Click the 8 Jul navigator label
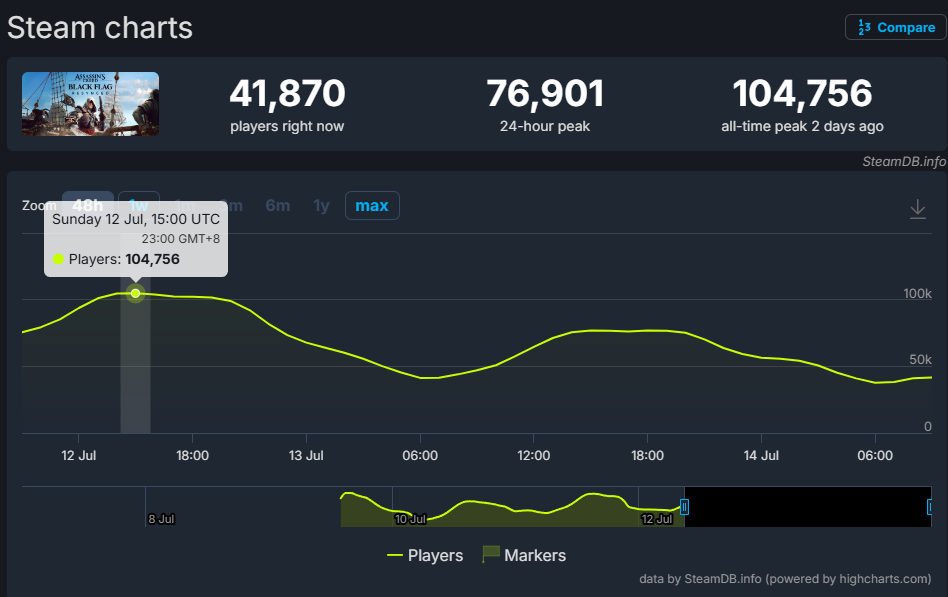948x597 pixels. 161,519
